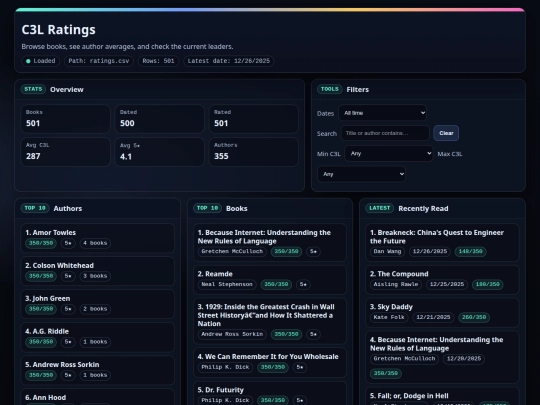Select author John Green
The height and width of the screenshot is (405, 540).
[x=97, y=304]
